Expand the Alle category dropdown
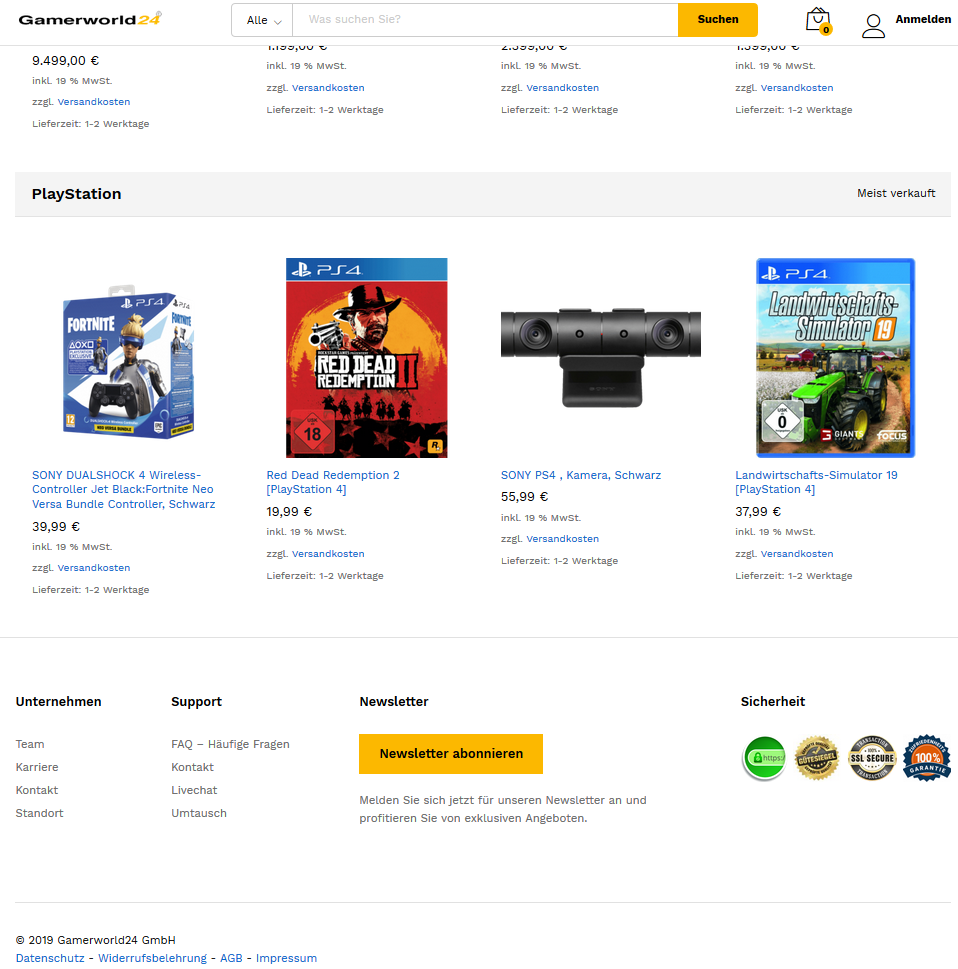958x969 pixels. [x=263, y=20]
